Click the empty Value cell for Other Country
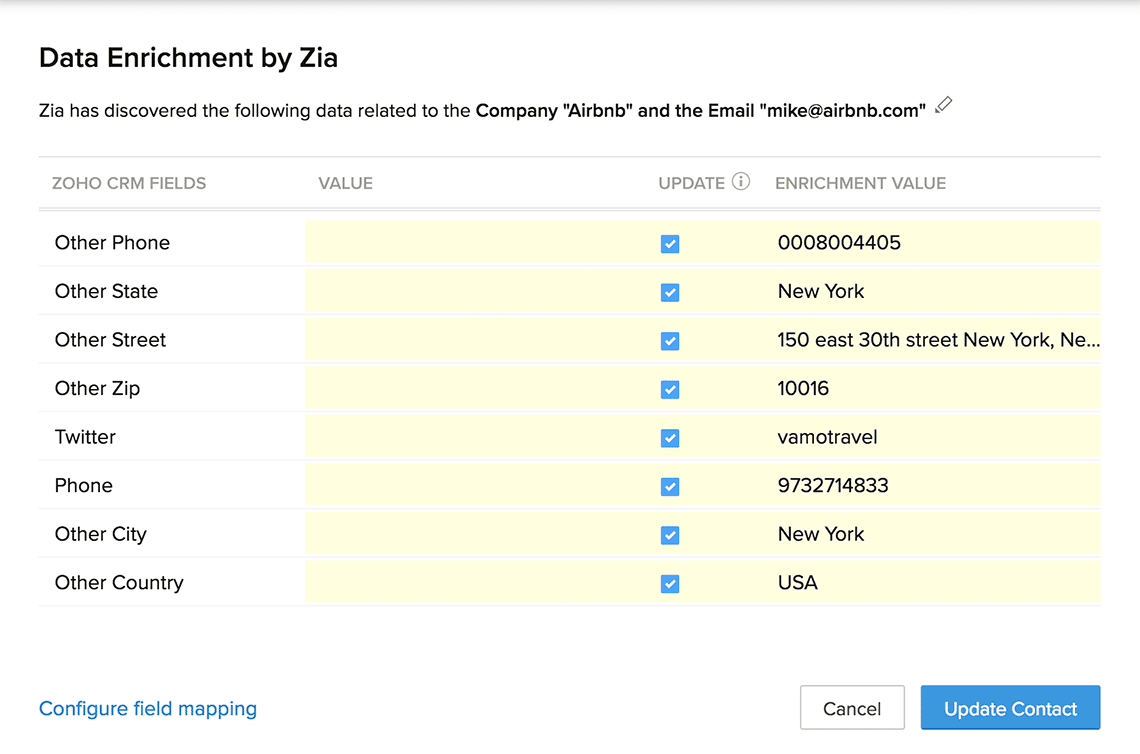 pyautogui.click(x=476, y=583)
